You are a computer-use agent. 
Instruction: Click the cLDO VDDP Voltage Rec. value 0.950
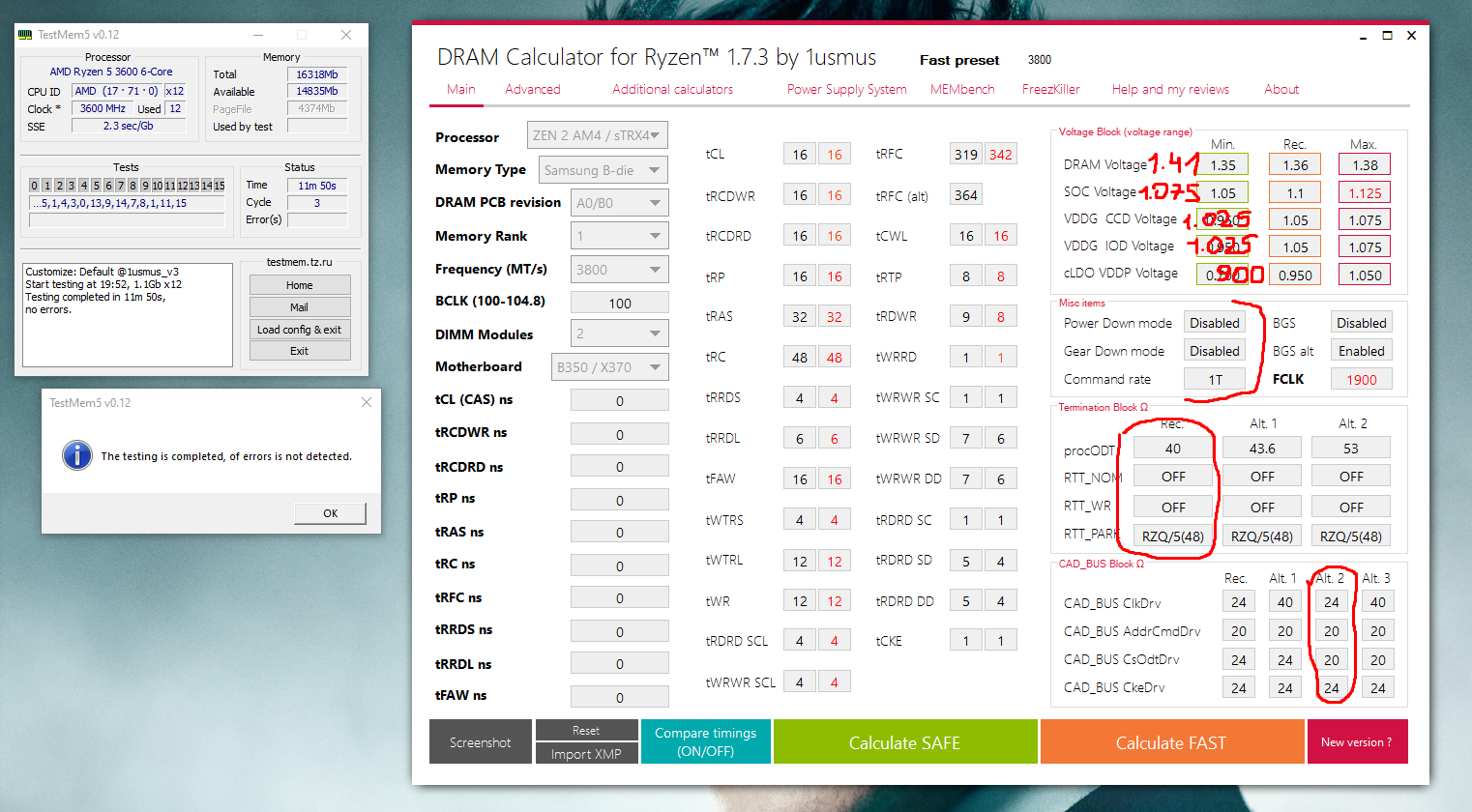1295,275
